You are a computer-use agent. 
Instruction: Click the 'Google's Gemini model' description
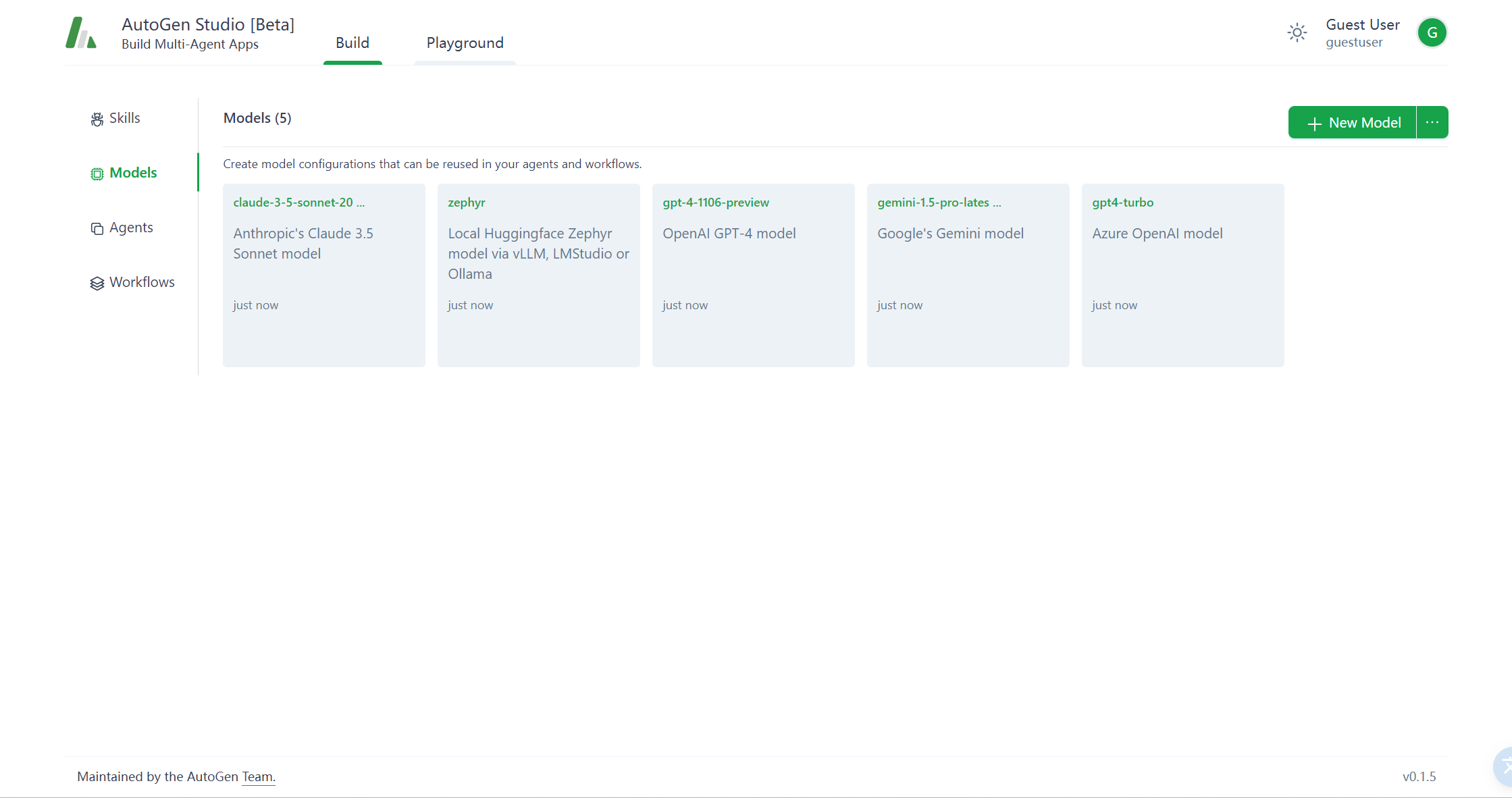[950, 234]
